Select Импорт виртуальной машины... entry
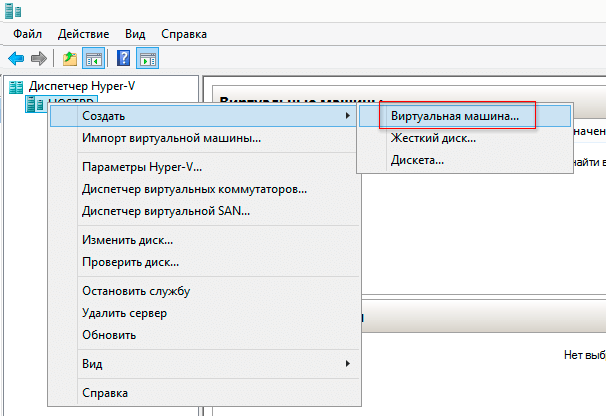606x416 pixels. click(205, 138)
